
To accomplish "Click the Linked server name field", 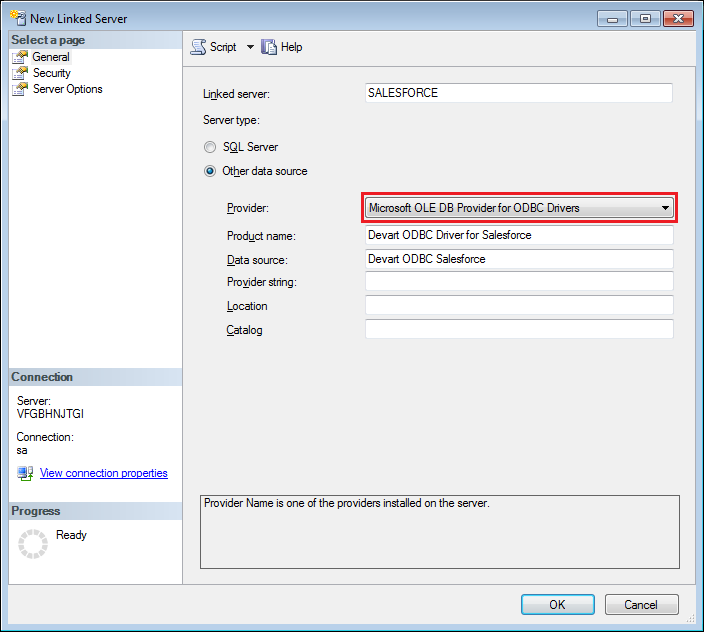I will pos(519,93).
